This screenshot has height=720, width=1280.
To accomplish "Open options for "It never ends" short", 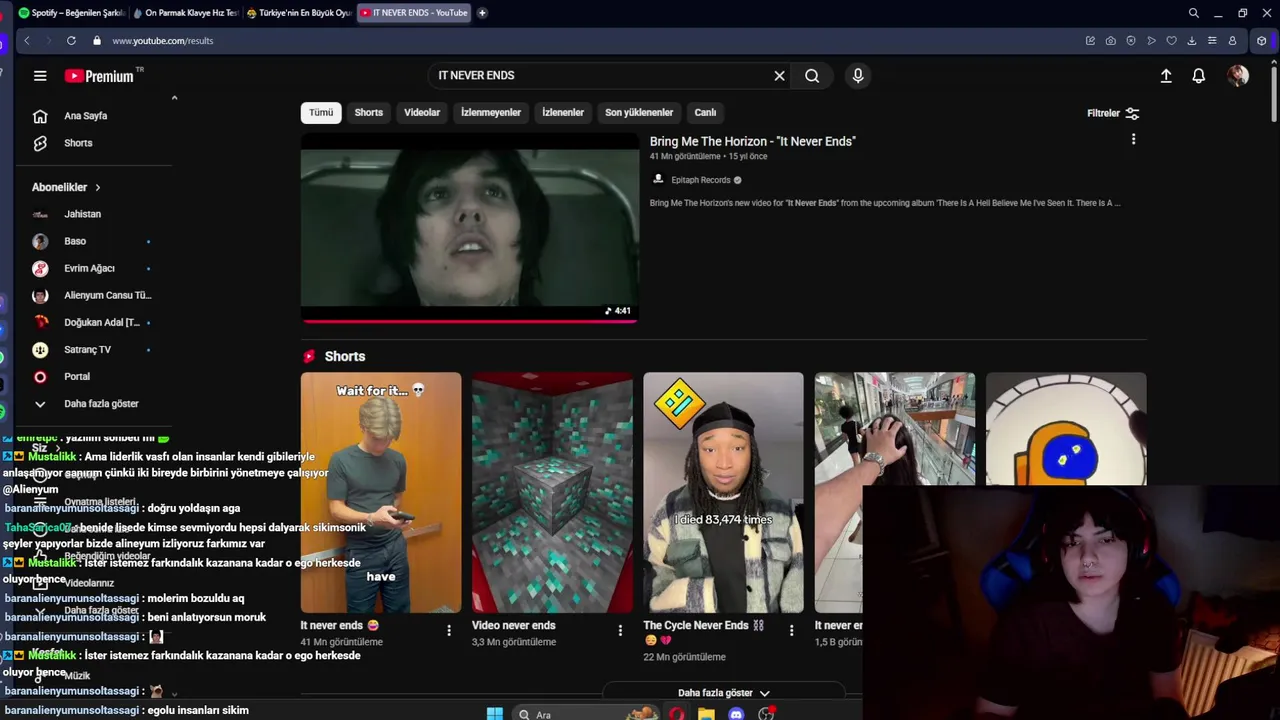I will [449, 630].
